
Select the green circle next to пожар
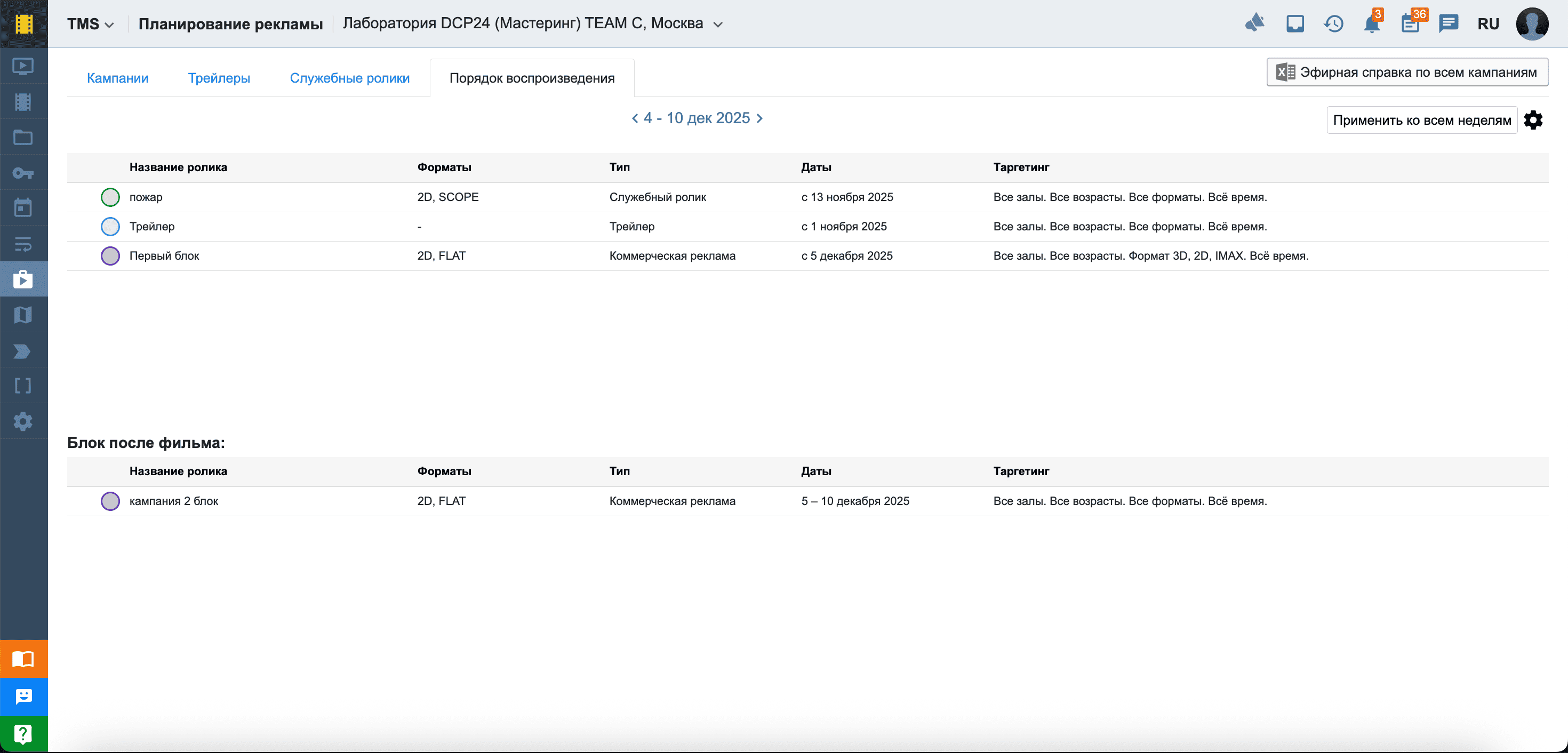point(110,197)
